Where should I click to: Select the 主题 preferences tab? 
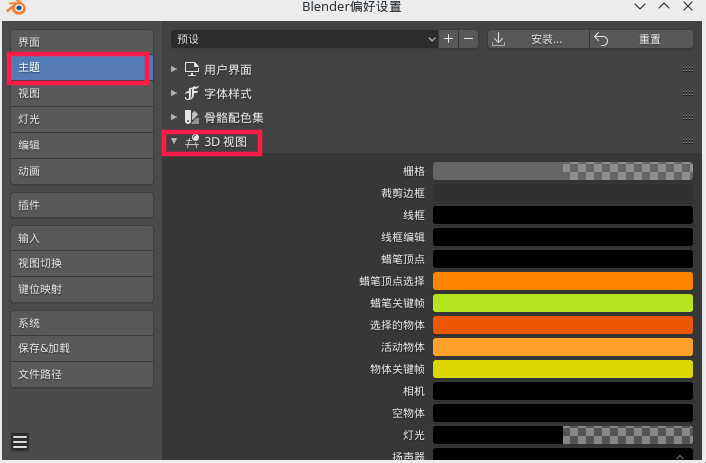(x=82, y=68)
